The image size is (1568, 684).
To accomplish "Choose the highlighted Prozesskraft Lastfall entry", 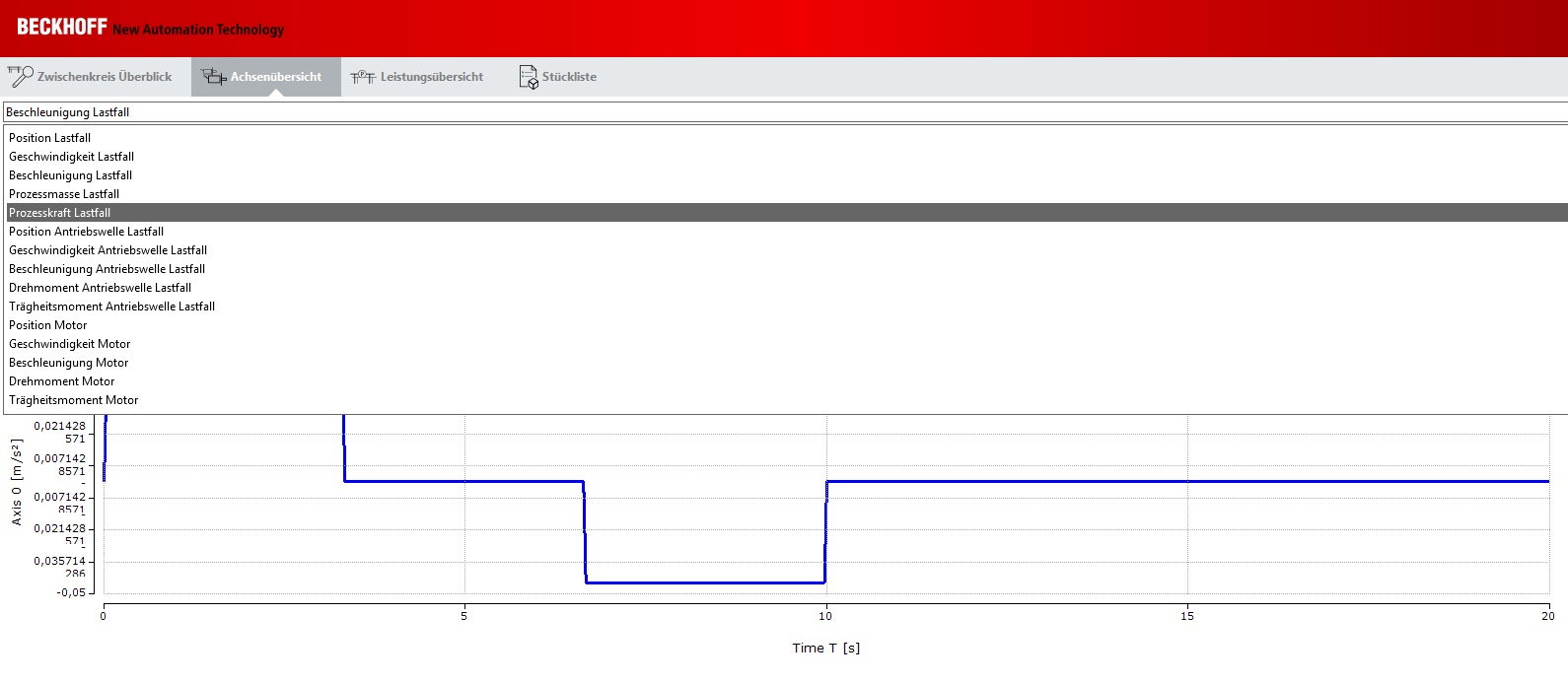I will point(787,213).
